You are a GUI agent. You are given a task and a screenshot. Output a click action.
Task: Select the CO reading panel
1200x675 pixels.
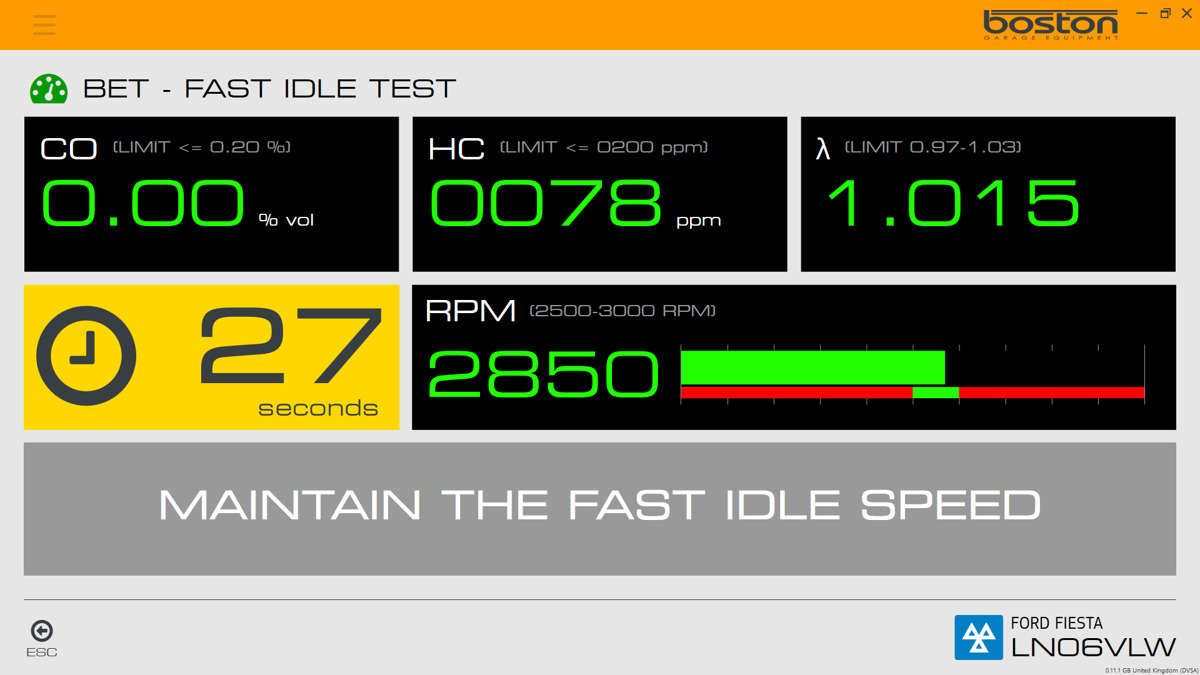[211, 193]
